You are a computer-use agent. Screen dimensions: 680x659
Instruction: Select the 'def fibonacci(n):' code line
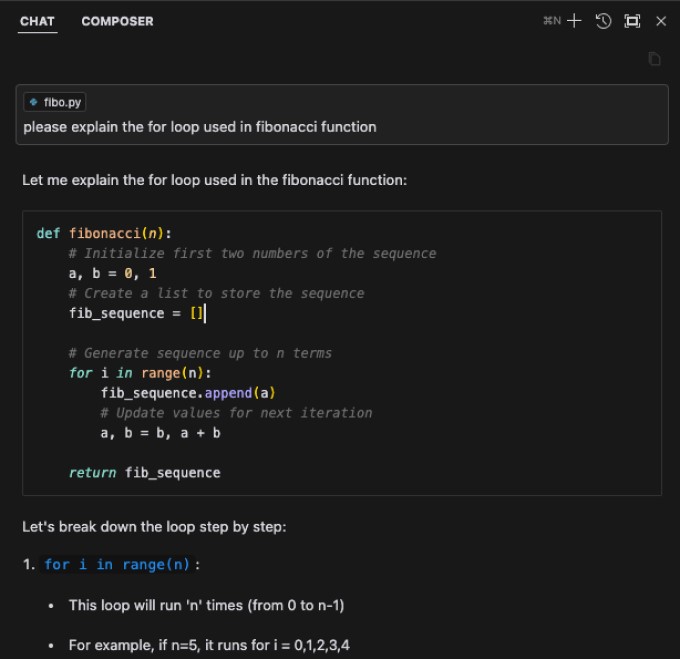(104, 234)
